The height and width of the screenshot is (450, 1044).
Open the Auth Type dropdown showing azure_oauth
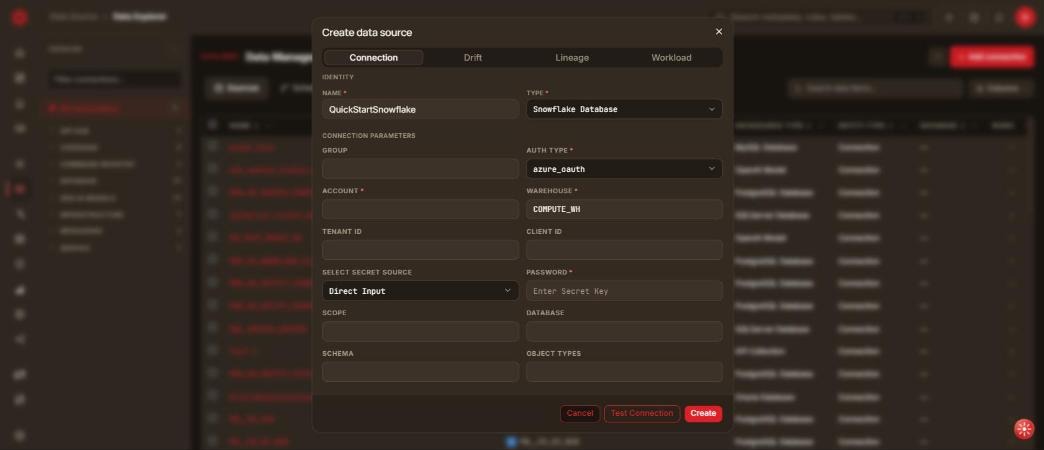(x=624, y=168)
